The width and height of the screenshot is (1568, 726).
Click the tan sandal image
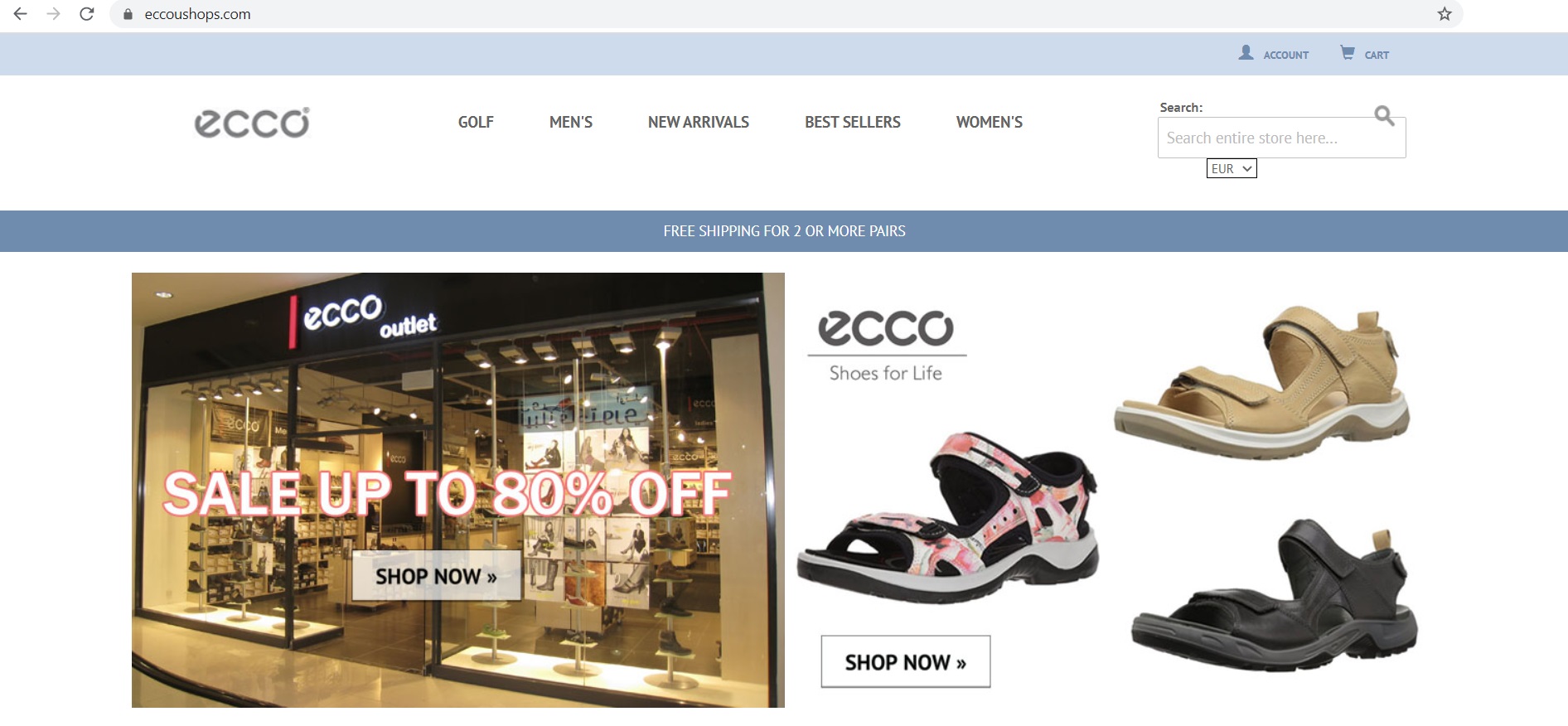click(1262, 381)
